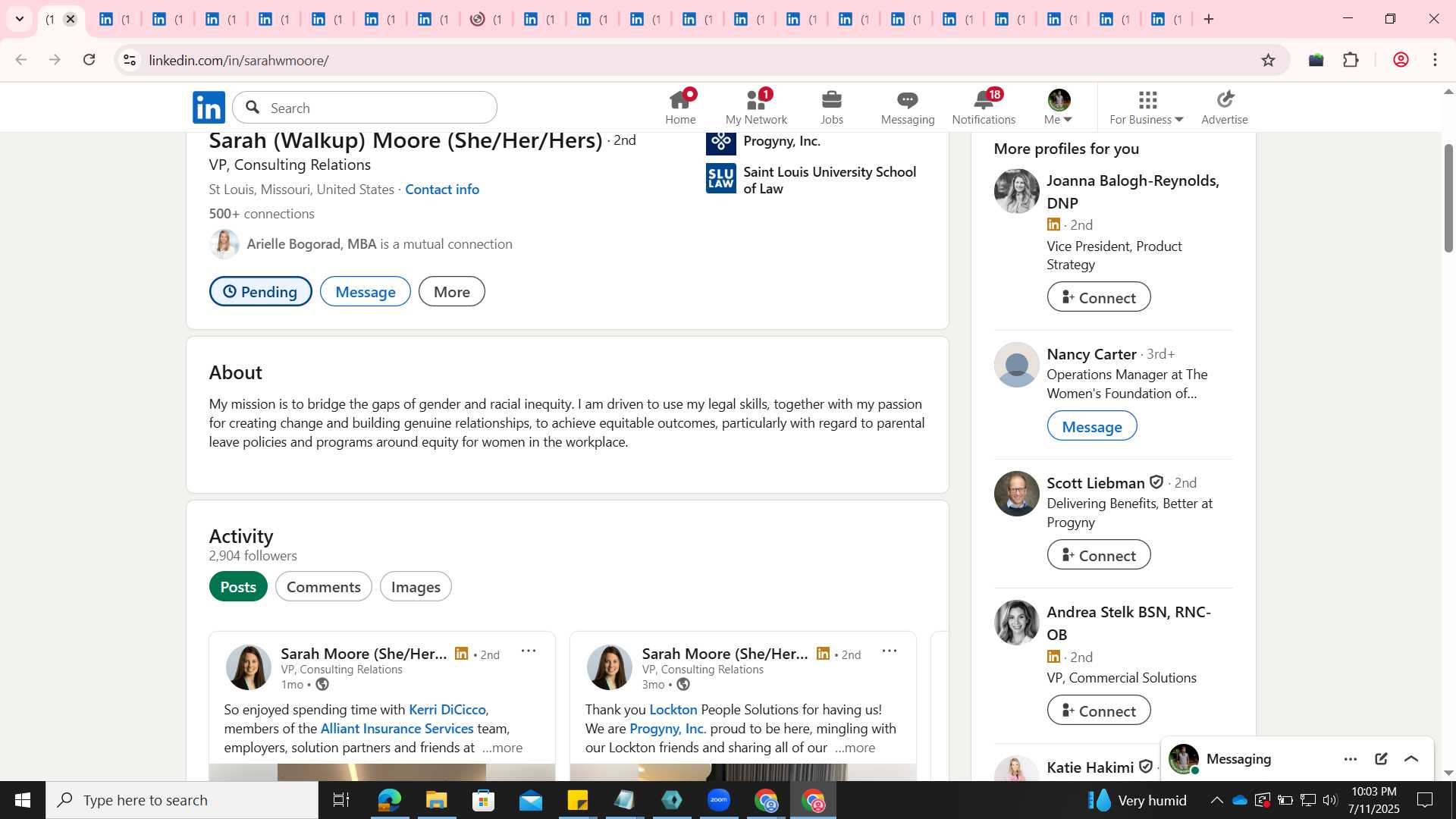Viewport: 1456px width, 819px height.
Task: Select the Comments activity filter
Action: [324, 587]
